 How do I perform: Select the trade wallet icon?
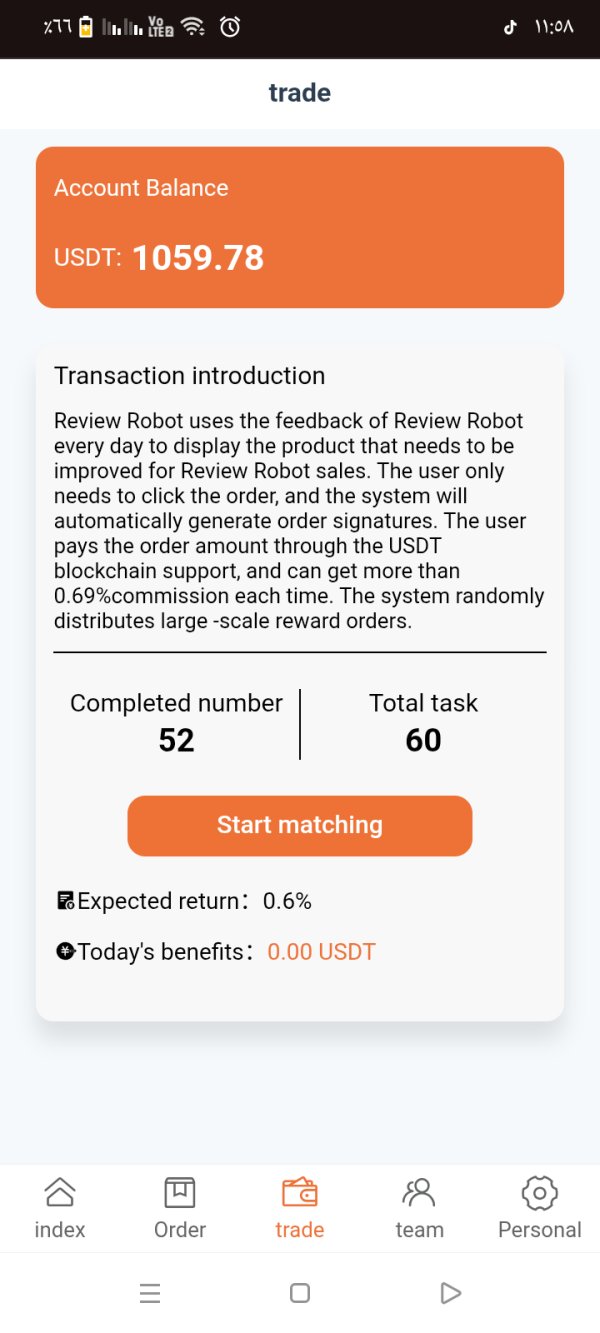point(300,1192)
